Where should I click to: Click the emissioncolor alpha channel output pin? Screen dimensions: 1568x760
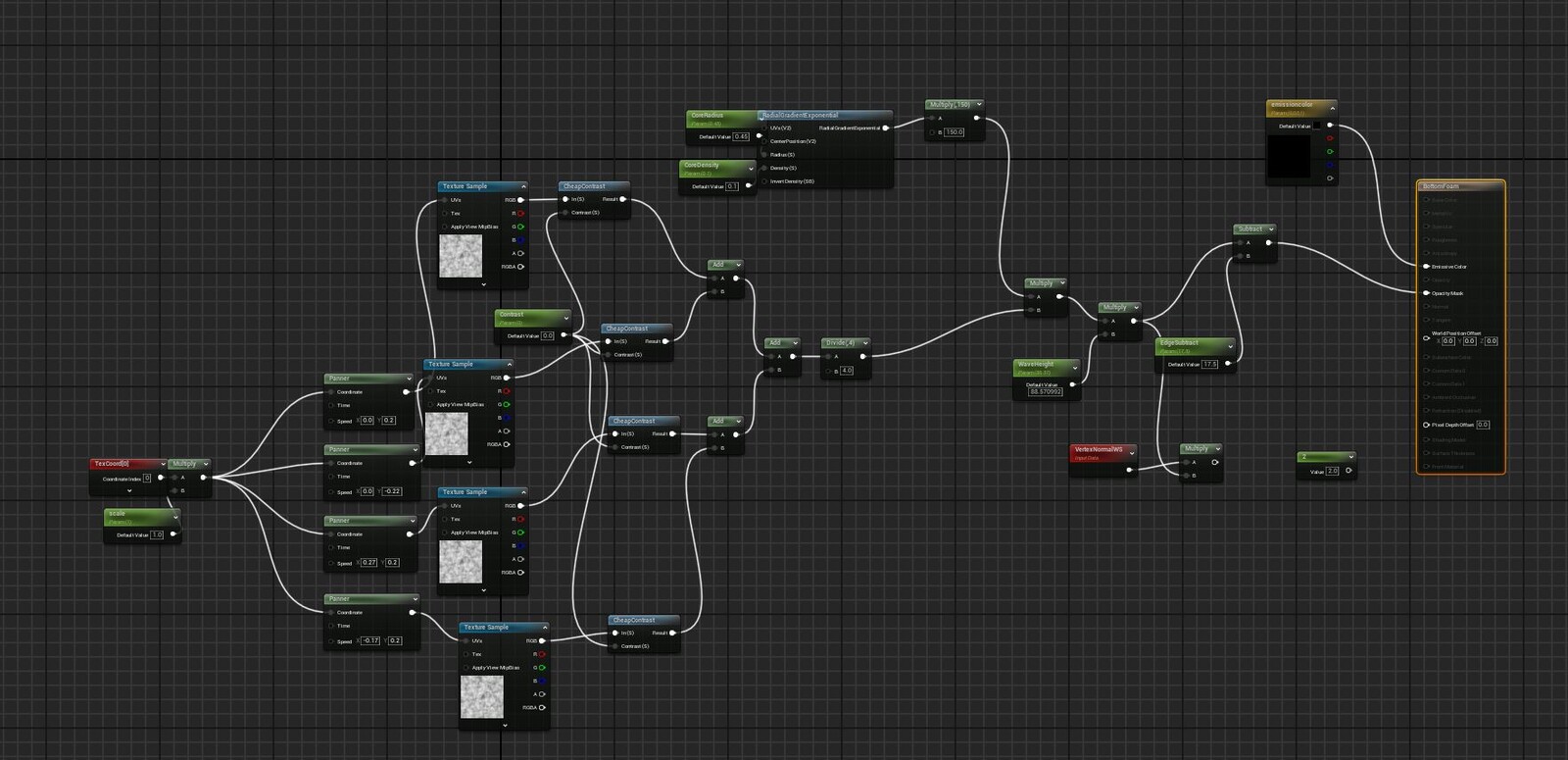[1330, 178]
